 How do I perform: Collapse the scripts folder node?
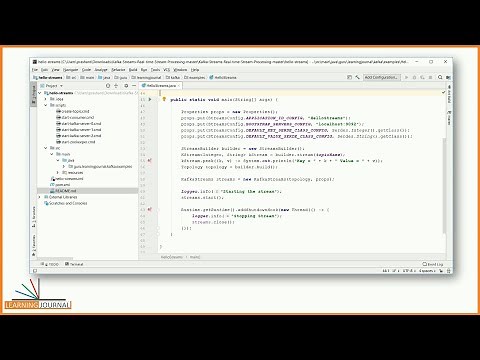pos(46,105)
